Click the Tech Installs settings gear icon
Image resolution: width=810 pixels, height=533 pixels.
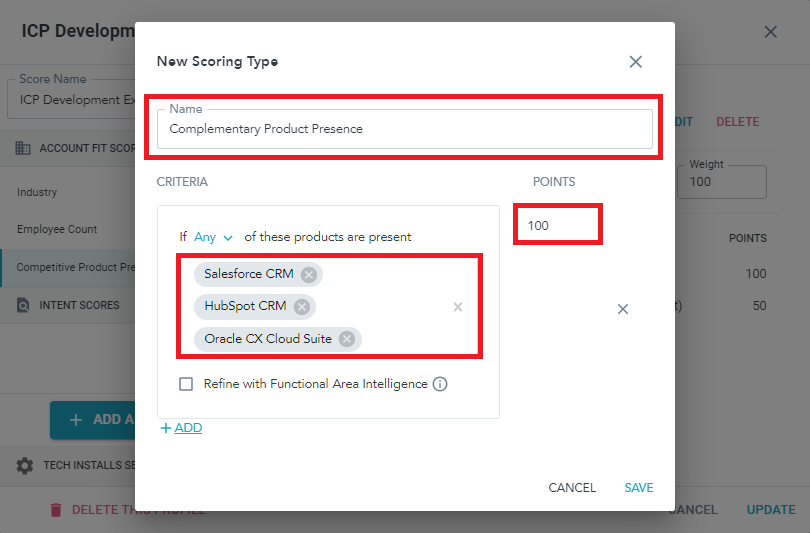click(x=25, y=466)
